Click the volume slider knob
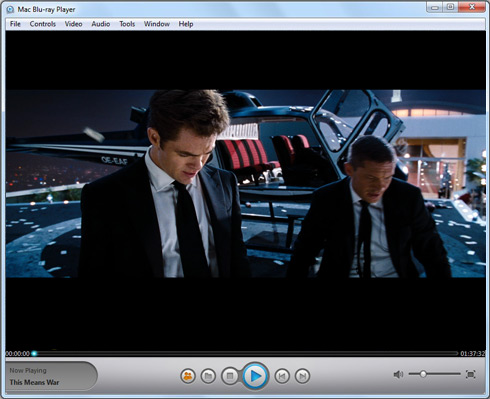The image size is (490, 399). coord(423,374)
